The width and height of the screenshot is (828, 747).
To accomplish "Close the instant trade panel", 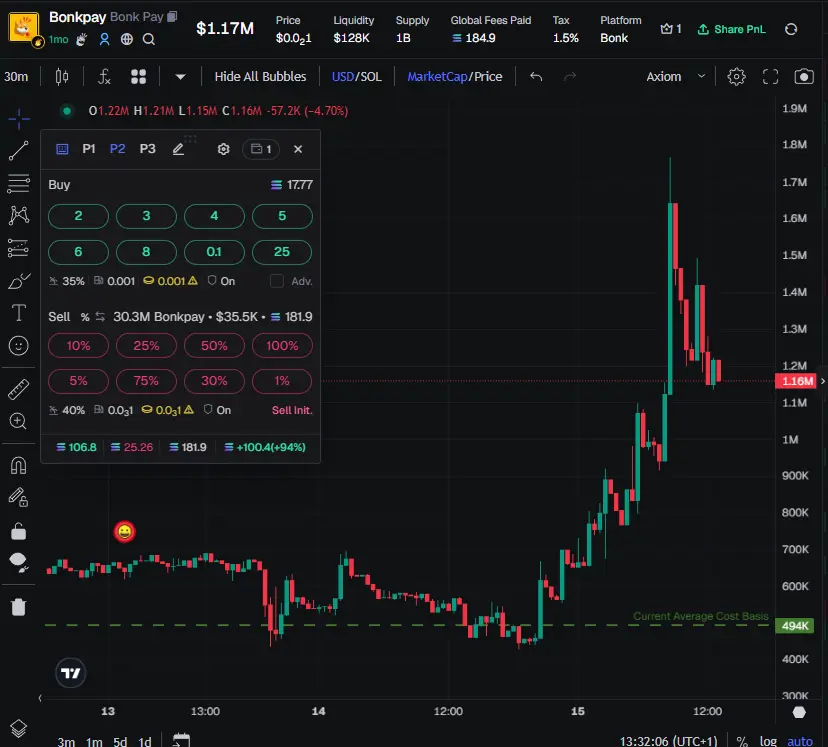I will click(298, 149).
